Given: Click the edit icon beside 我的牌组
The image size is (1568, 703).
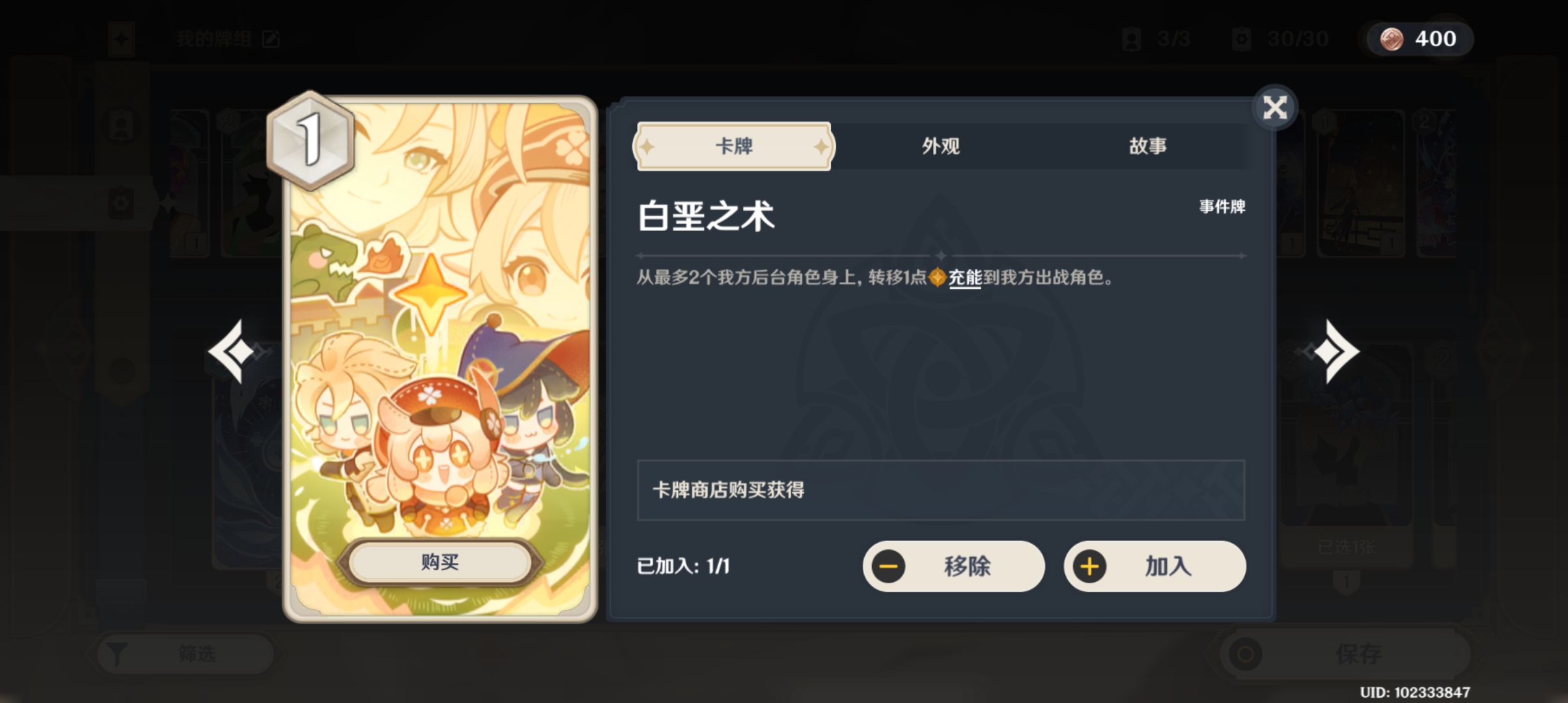Looking at the screenshot, I should click(271, 39).
